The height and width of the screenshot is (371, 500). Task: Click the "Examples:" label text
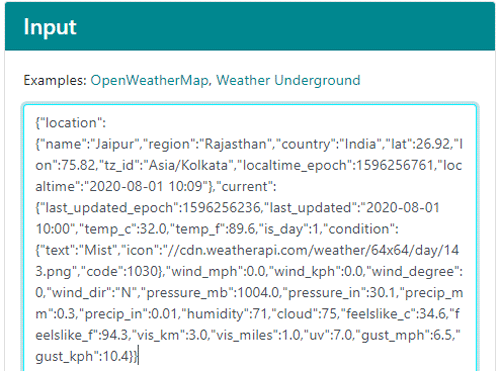(x=55, y=80)
